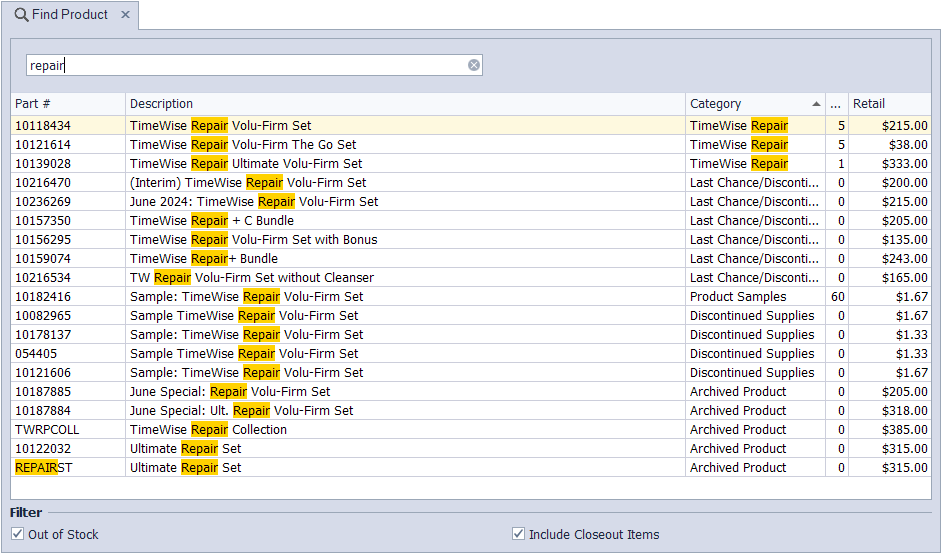Select part number 10159074
The image size is (942, 554).
43,259
